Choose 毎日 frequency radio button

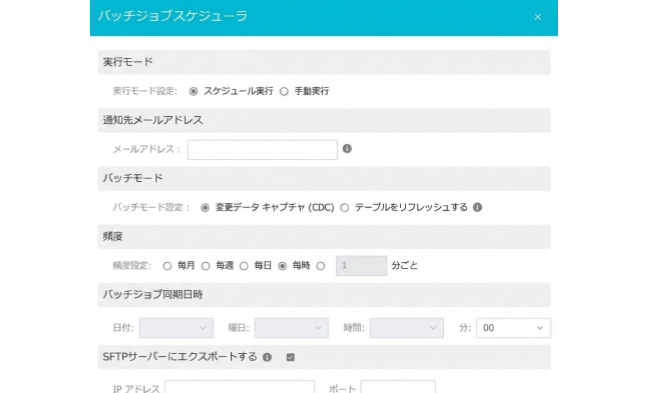coord(244,266)
